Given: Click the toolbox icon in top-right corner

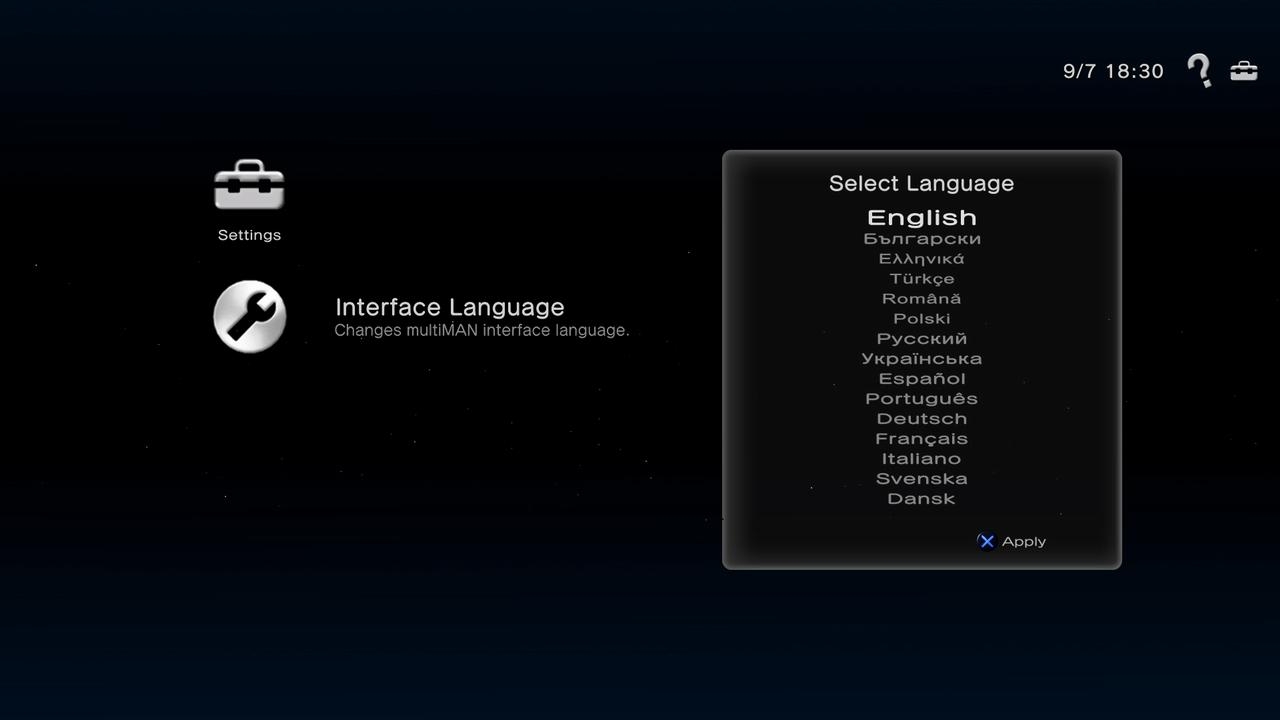Looking at the screenshot, I should click(1244, 70).
